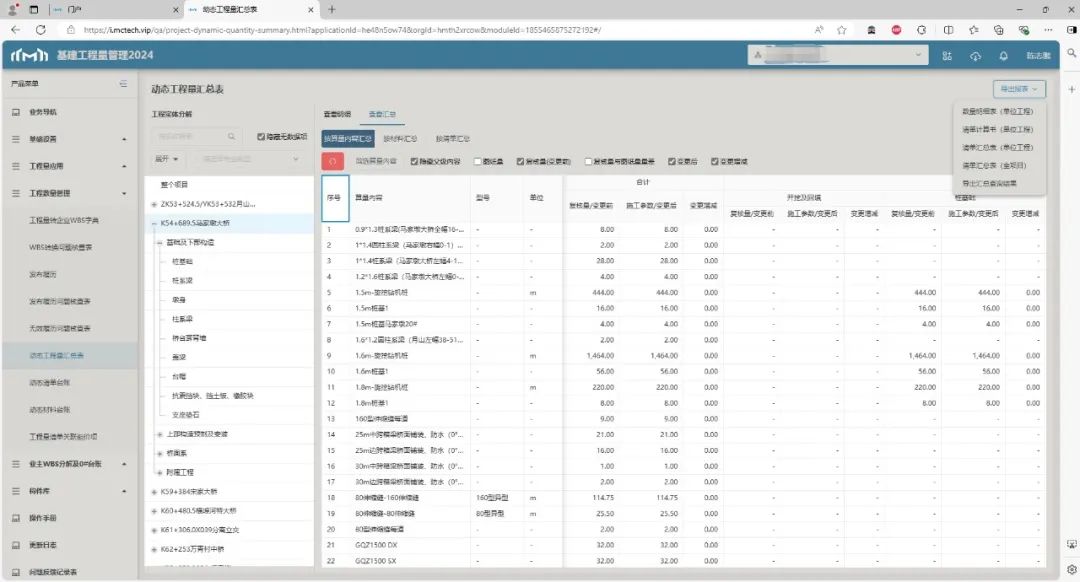The height and width of the screenshot is (582, 1080).
Task: Open browser more options ellipsis
Action: 1048,30
